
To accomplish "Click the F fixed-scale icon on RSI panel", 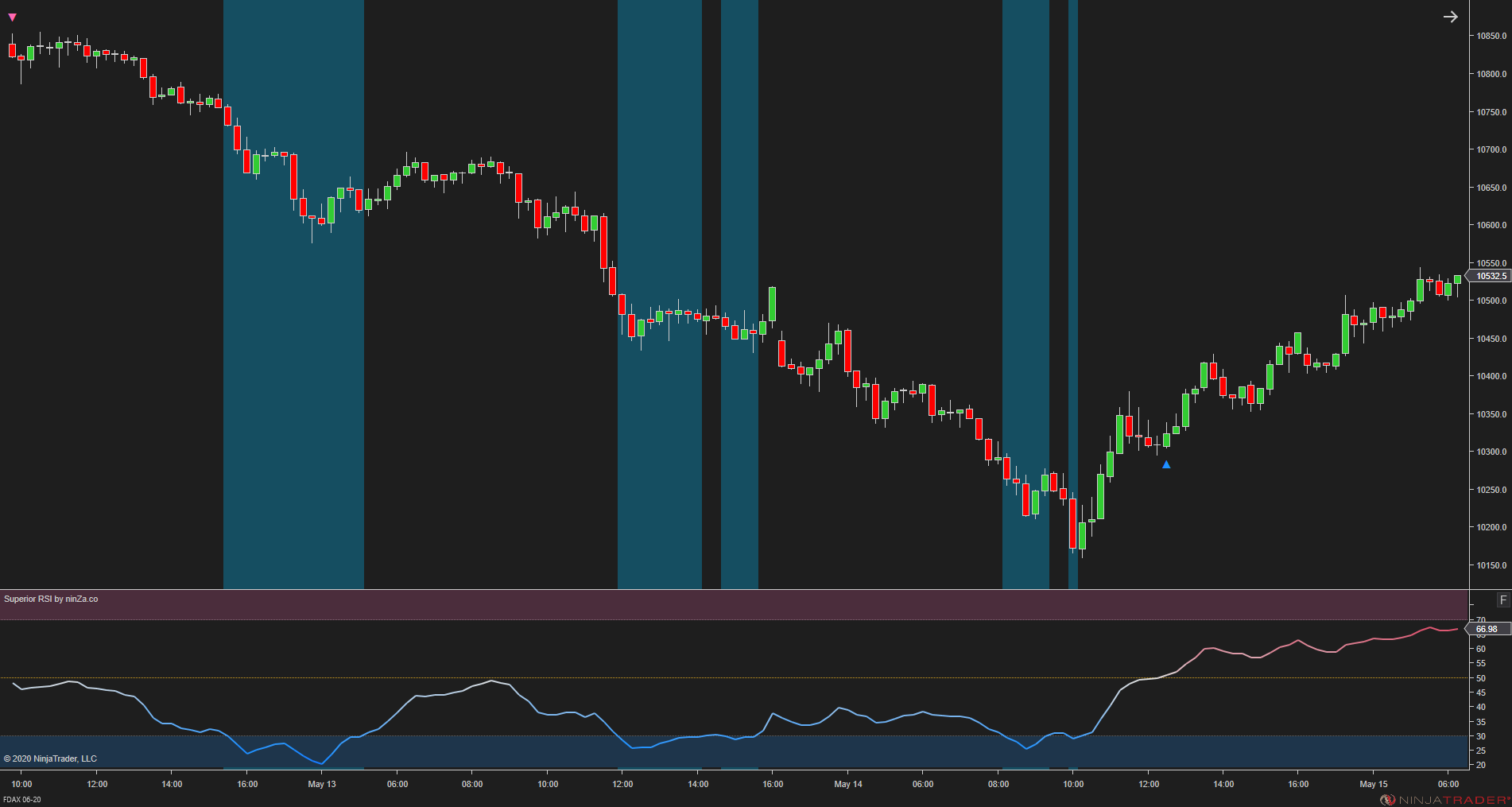I will point(1504,599).
